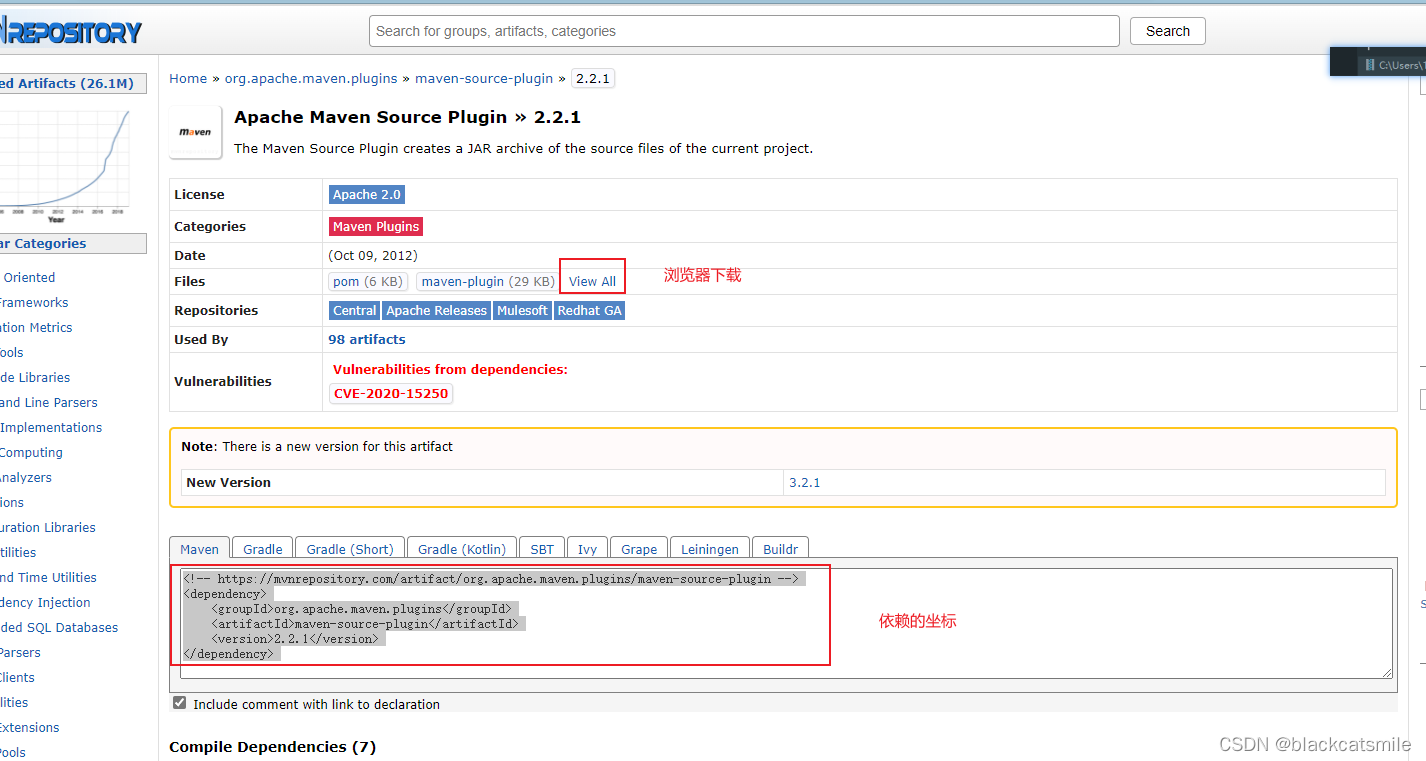
Task: Toggle Include comment with link checkbox
Action: [x=179, y=703]
